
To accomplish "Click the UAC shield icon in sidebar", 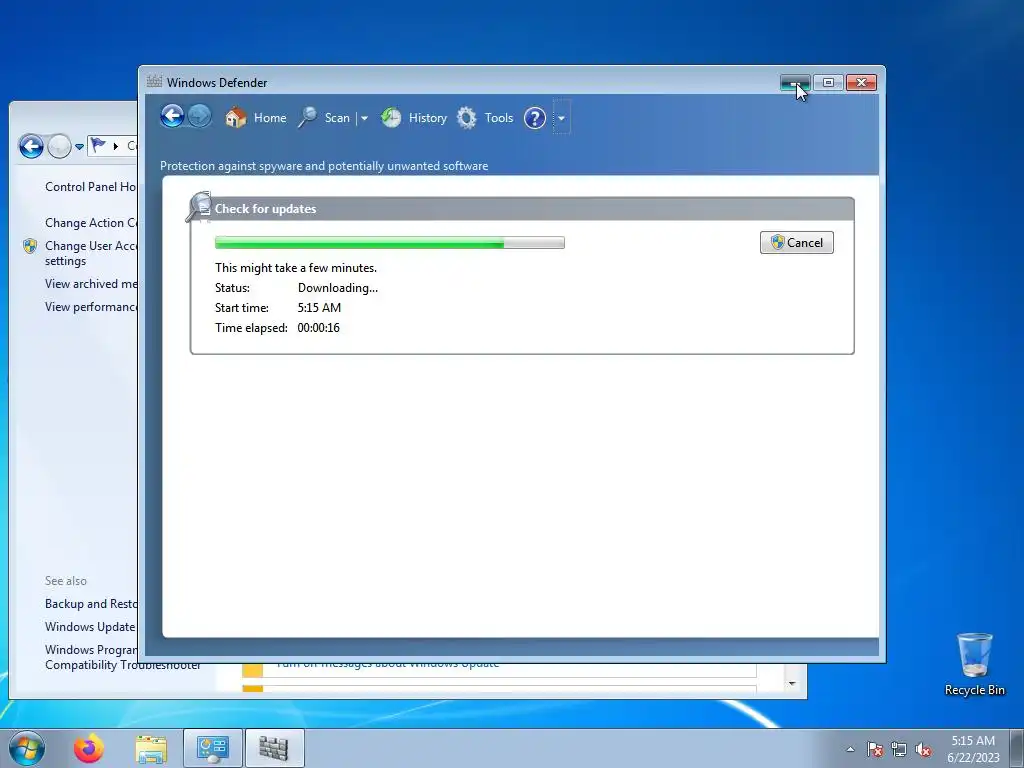I will [30, 246].
